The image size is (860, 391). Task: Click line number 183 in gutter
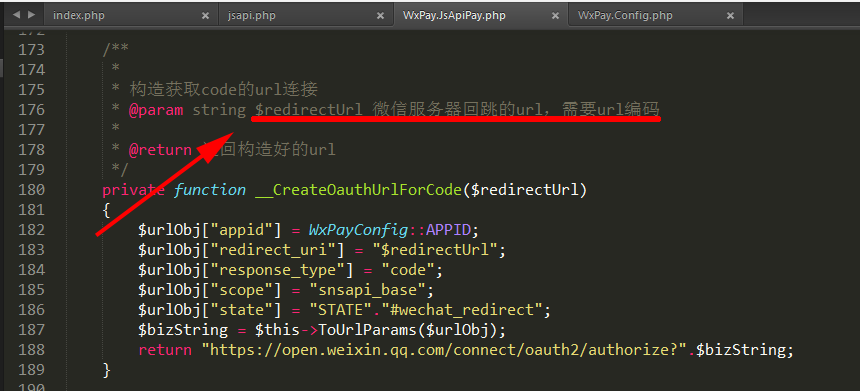point(31,250)
